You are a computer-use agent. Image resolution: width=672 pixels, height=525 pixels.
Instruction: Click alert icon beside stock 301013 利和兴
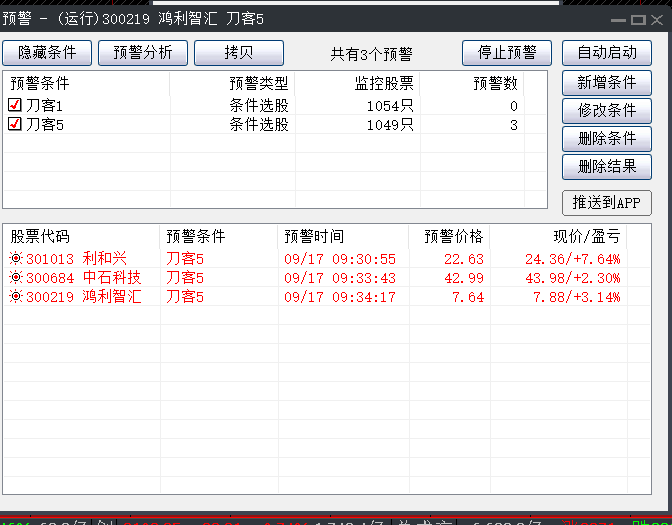(x=16, y=259)
